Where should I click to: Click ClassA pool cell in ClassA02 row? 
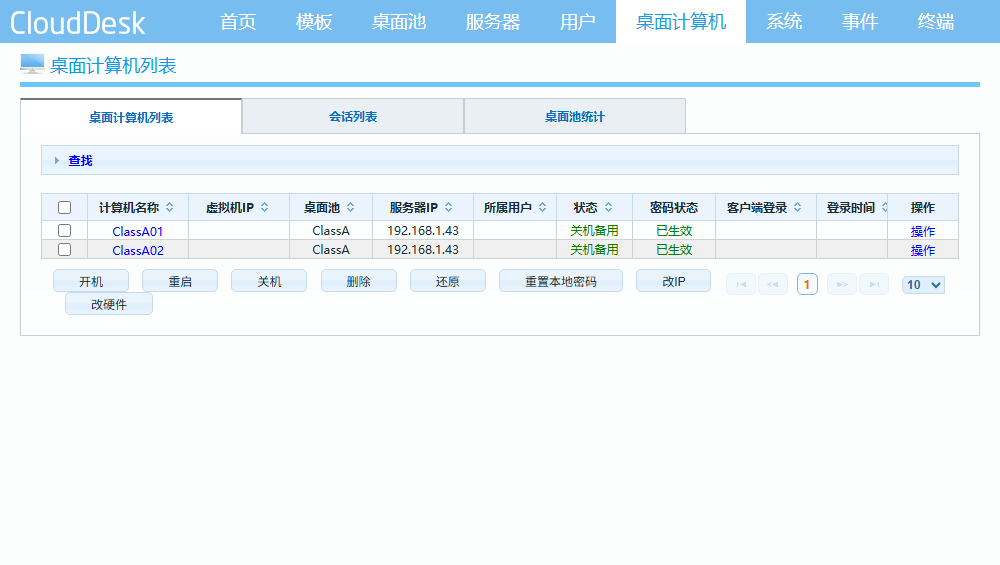(x=331, y=249)
